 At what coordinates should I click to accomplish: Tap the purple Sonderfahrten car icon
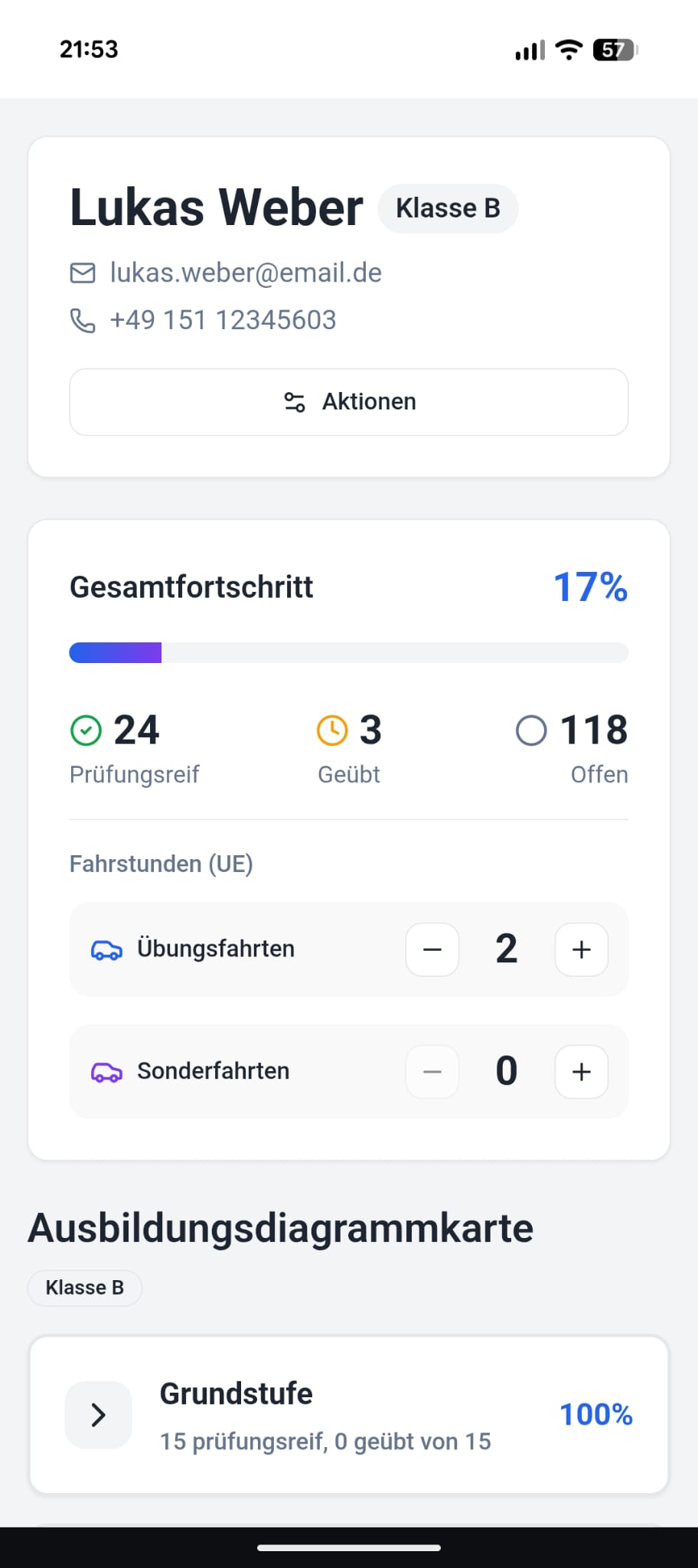106,1072
